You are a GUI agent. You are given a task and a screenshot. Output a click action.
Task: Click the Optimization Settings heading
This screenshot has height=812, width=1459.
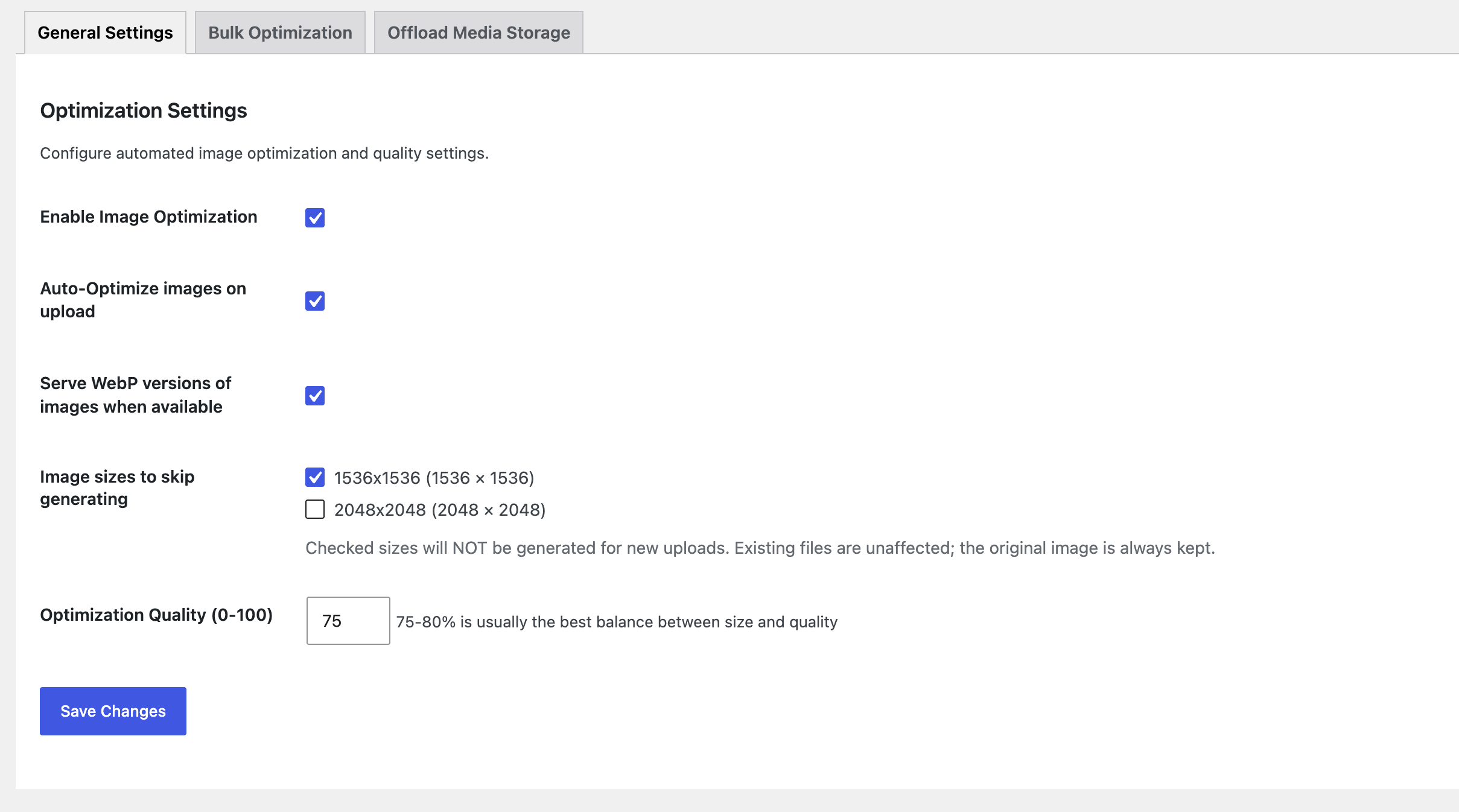click(x=144, y=111)
